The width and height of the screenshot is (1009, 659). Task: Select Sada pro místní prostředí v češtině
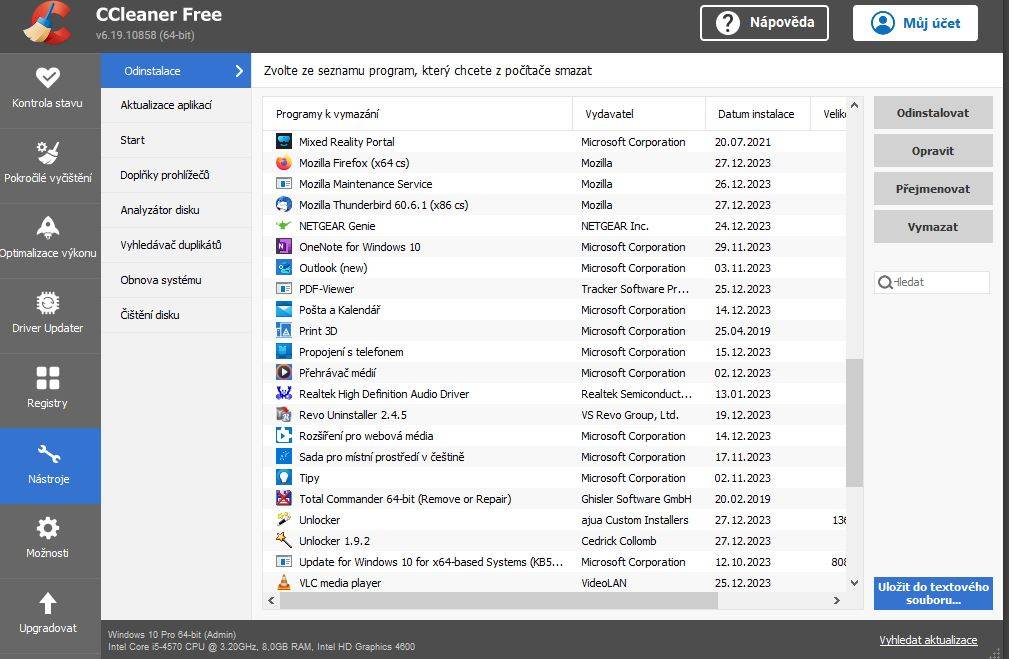(x=555, y=457)
